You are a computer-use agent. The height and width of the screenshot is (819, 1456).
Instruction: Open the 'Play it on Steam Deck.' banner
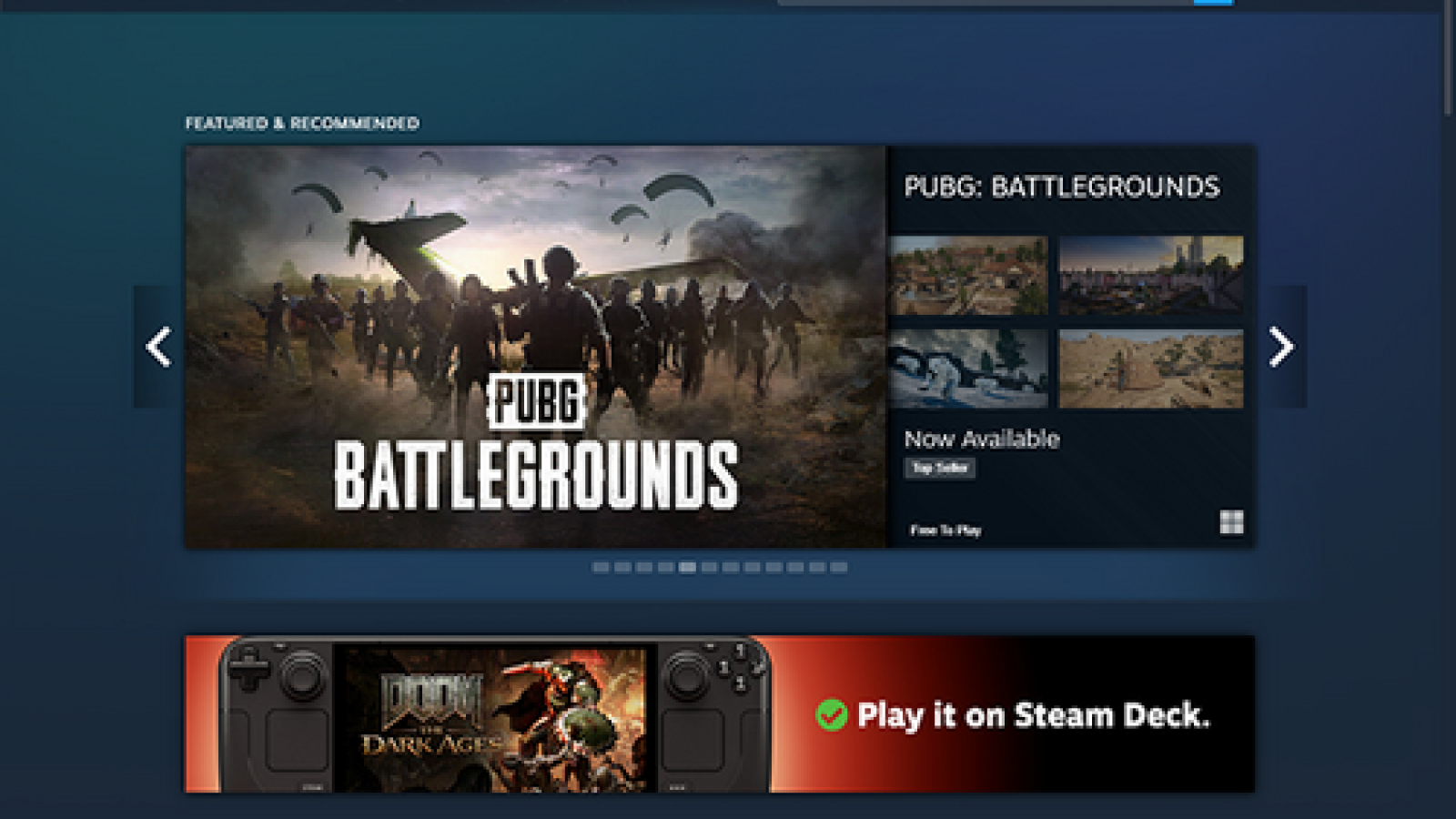[720, 714]
